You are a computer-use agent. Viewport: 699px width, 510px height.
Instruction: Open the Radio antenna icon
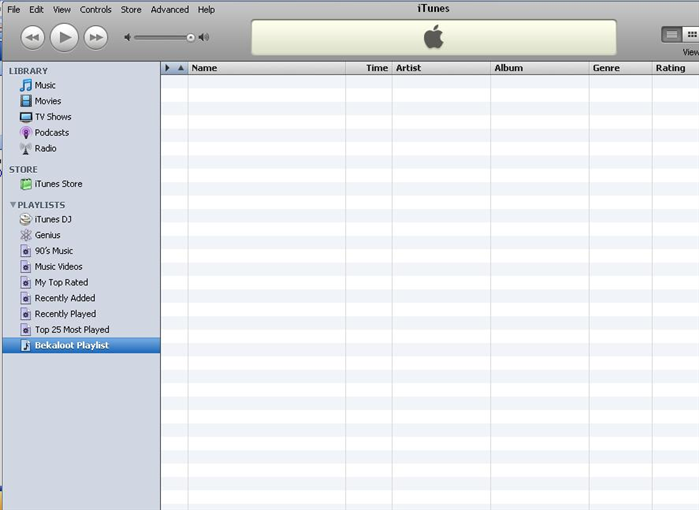coord(26,148)
